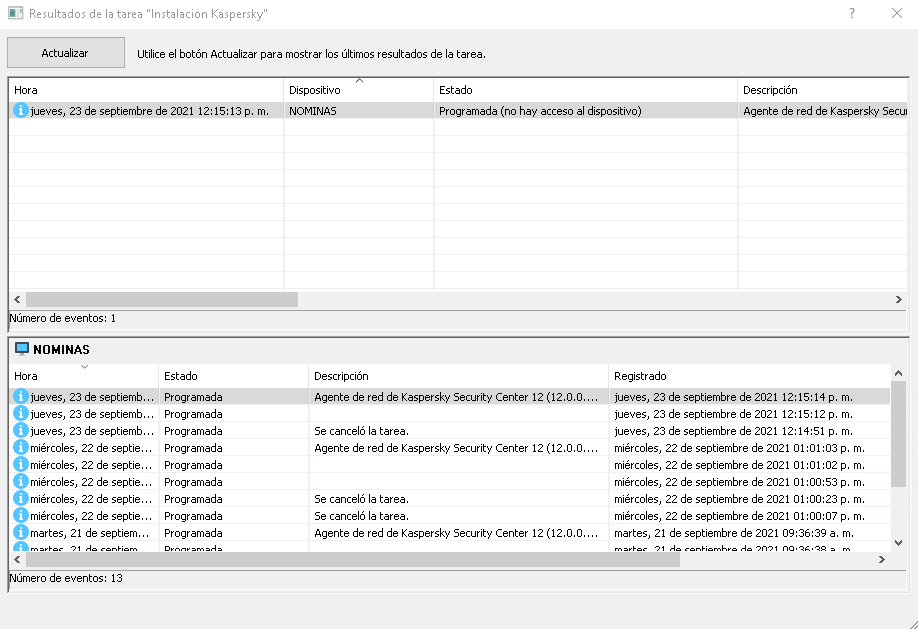918x629 pixels.
Task: Sort lower table by Estado column header
Action: coord(234,375)
